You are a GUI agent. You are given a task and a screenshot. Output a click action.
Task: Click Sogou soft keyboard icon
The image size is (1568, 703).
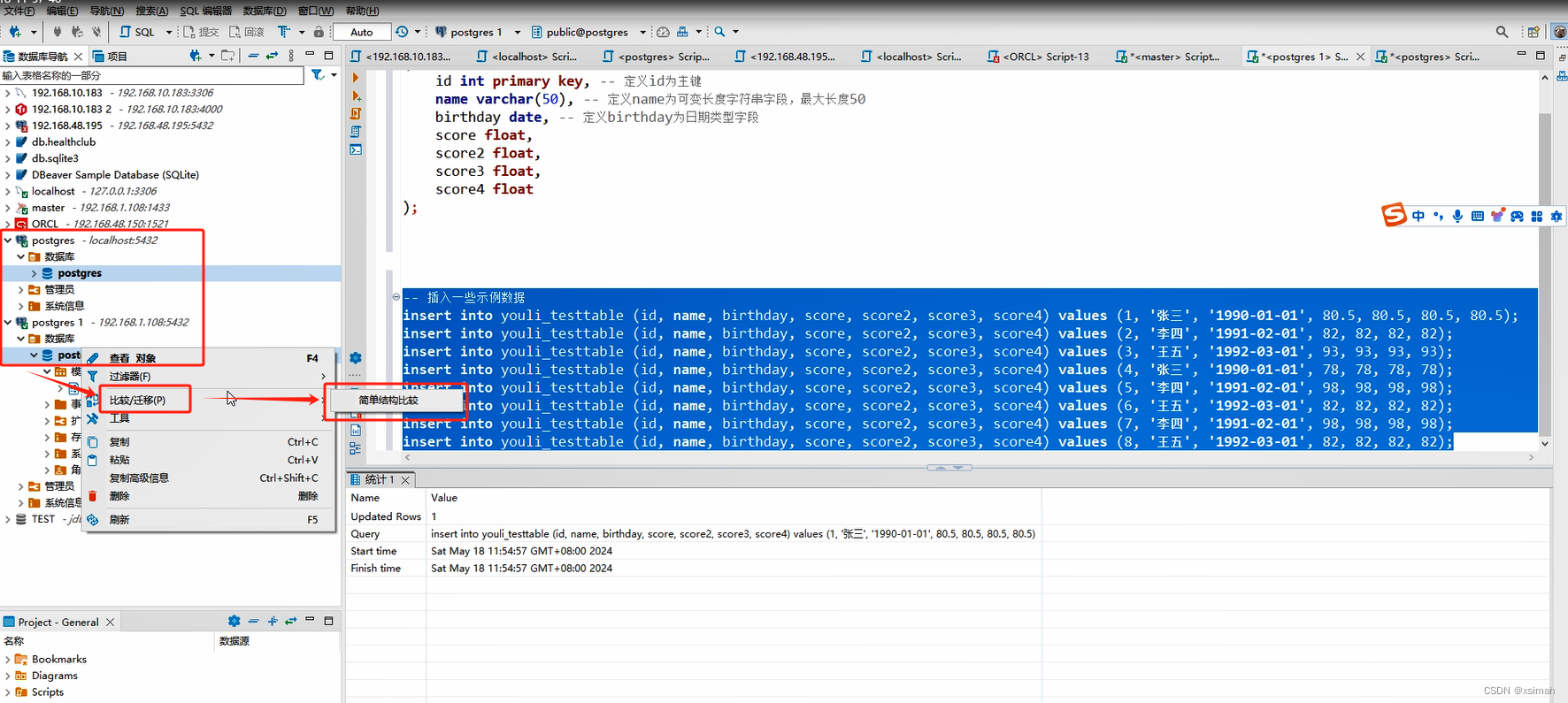[x=1478, y=216]
